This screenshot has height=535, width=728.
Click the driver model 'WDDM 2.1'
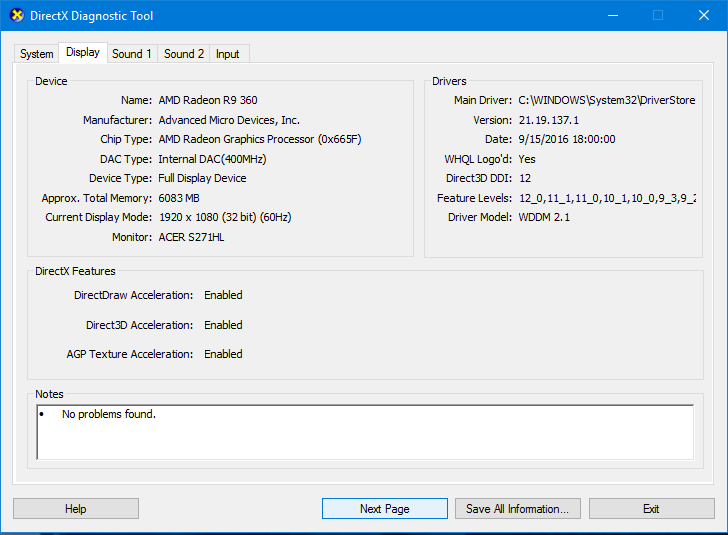[x=544, y=217]
